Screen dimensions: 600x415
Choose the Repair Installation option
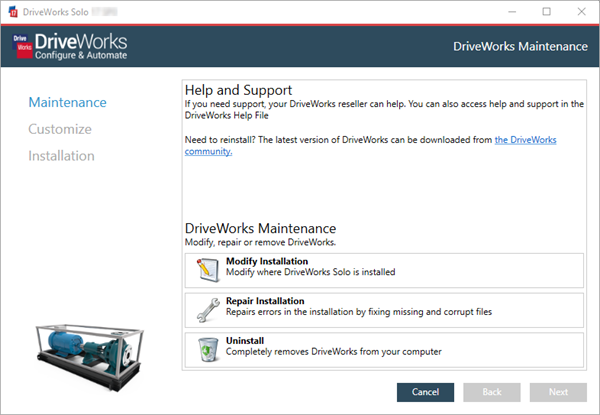[x=384, y=310]
